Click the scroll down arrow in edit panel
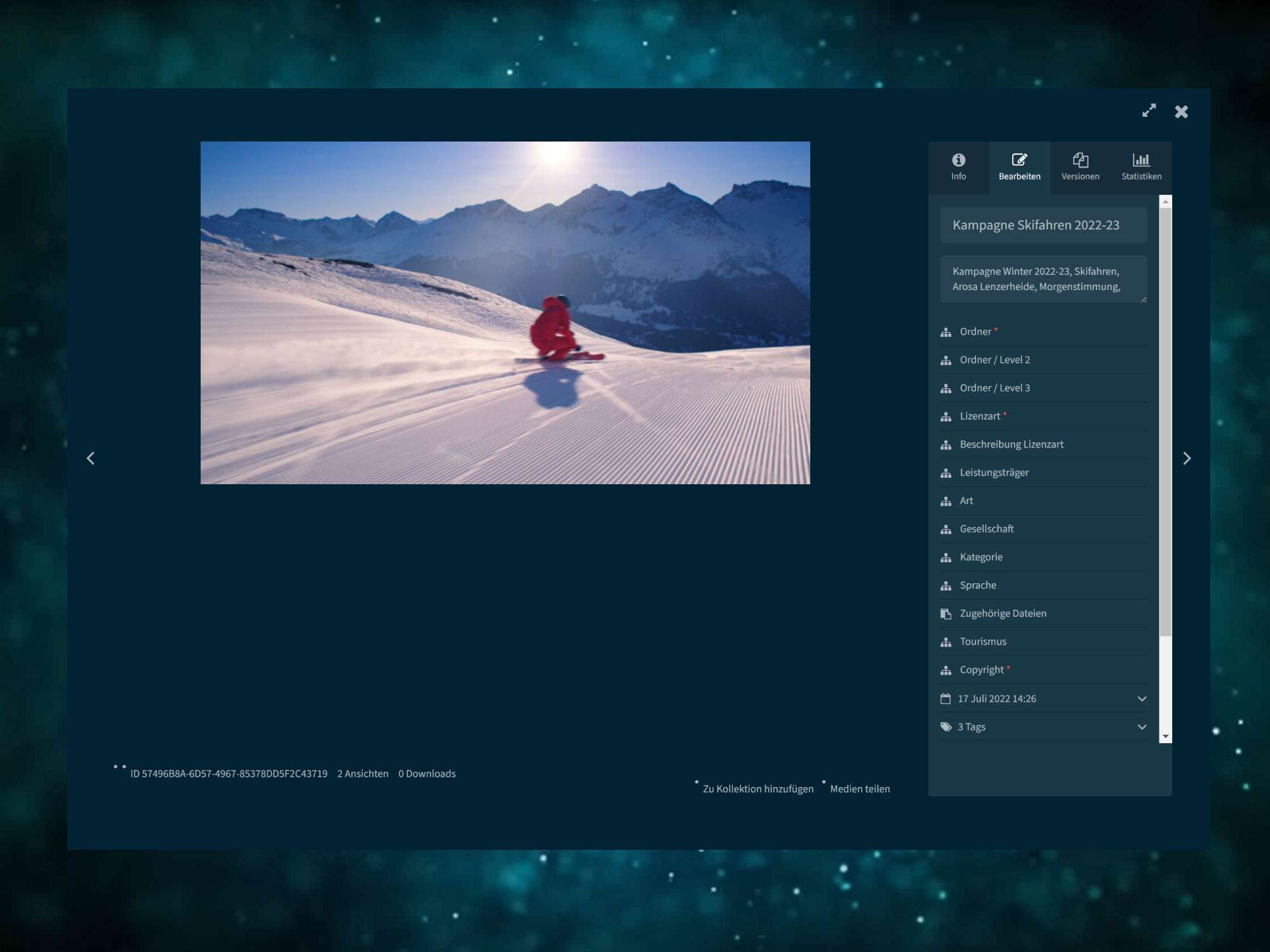1270x952 pixels. click(x=1165, y=736)
